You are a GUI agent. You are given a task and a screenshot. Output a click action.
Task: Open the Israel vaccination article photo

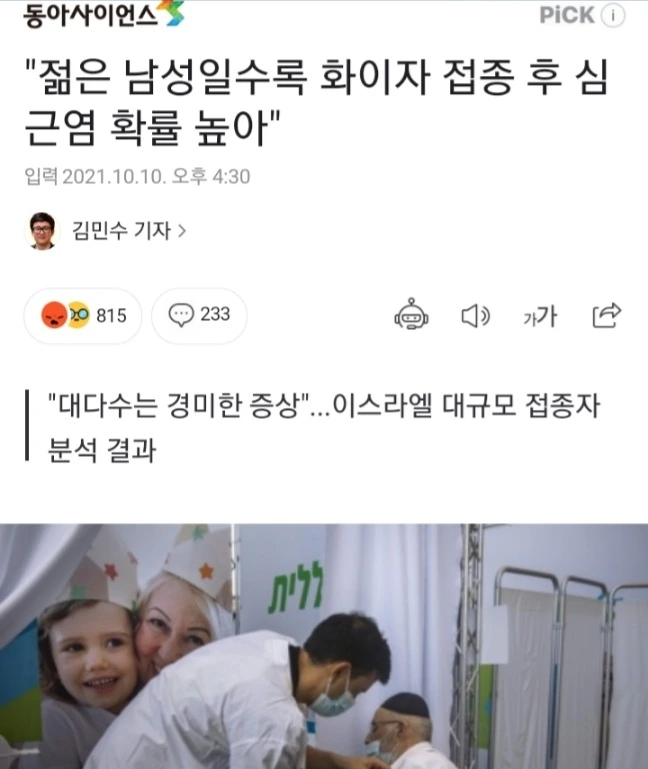click(324, 646)
